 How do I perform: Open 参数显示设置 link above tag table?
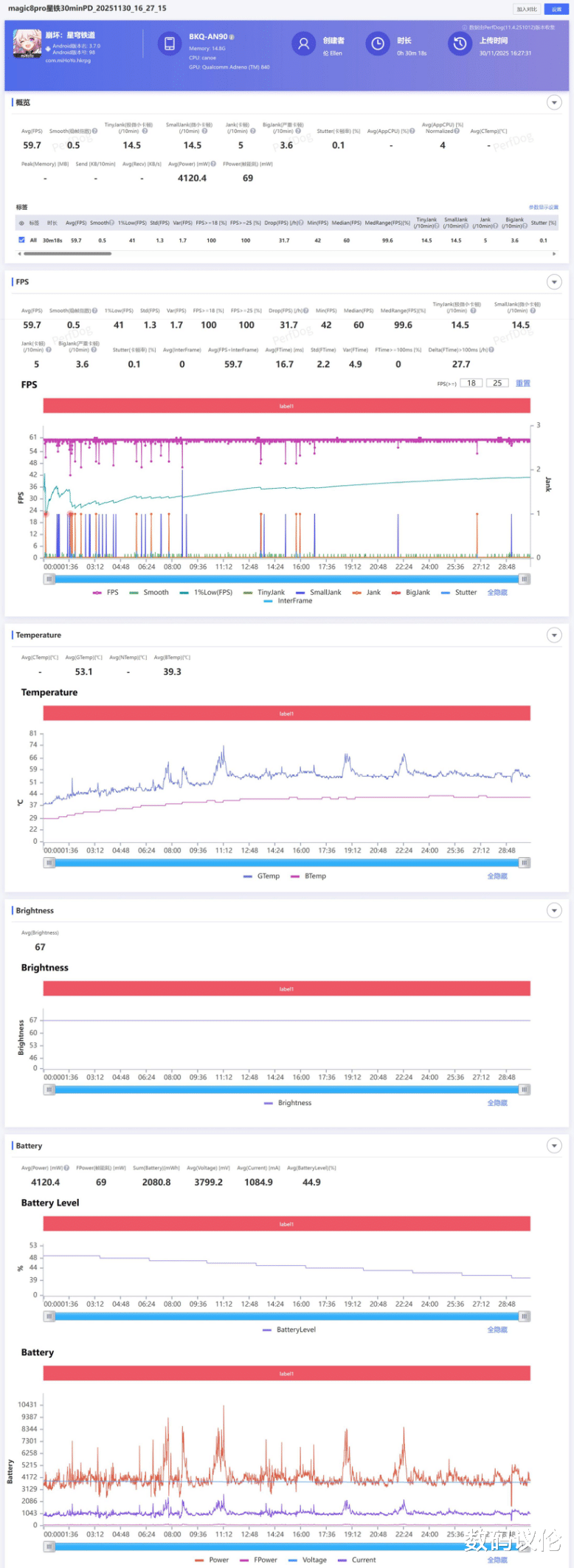click(x=544, y=207)
